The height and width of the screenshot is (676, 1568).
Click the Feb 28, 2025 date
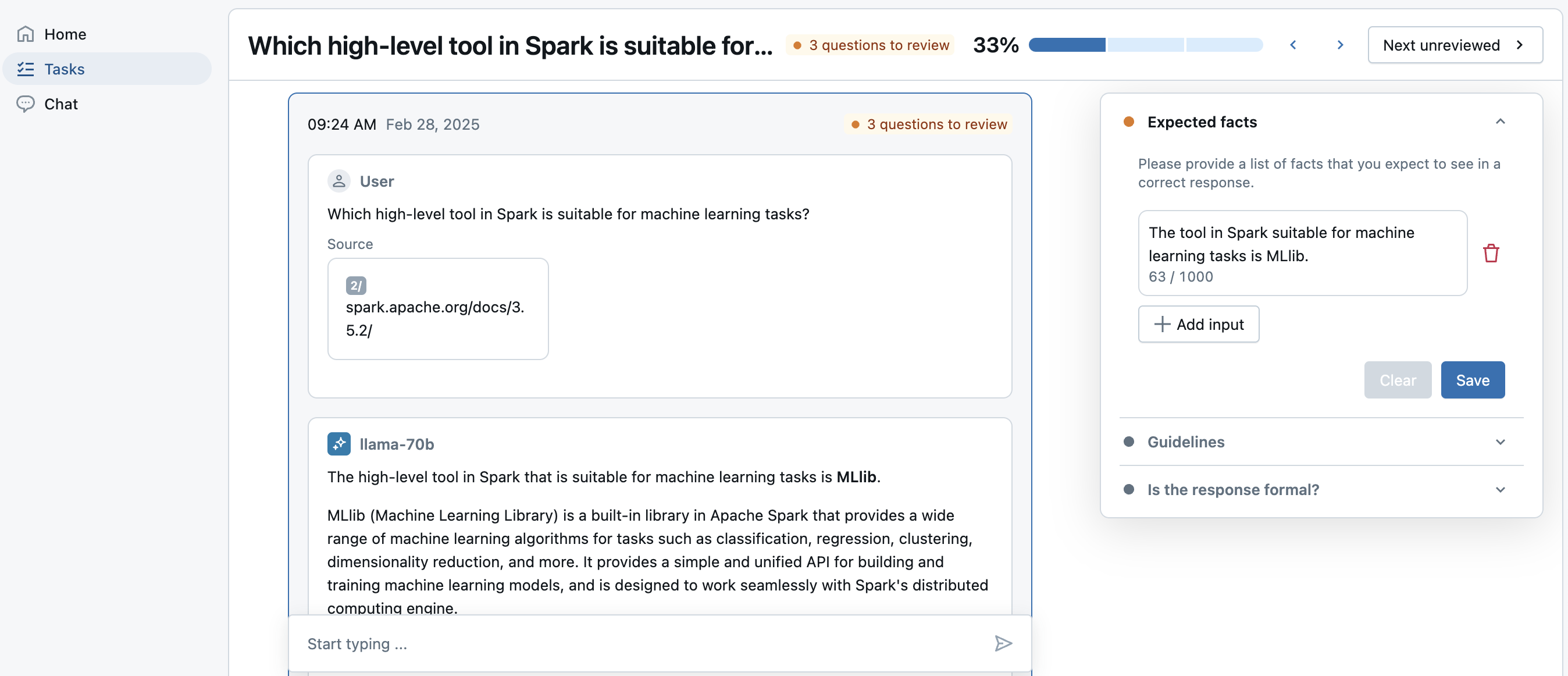pos(433,124)
